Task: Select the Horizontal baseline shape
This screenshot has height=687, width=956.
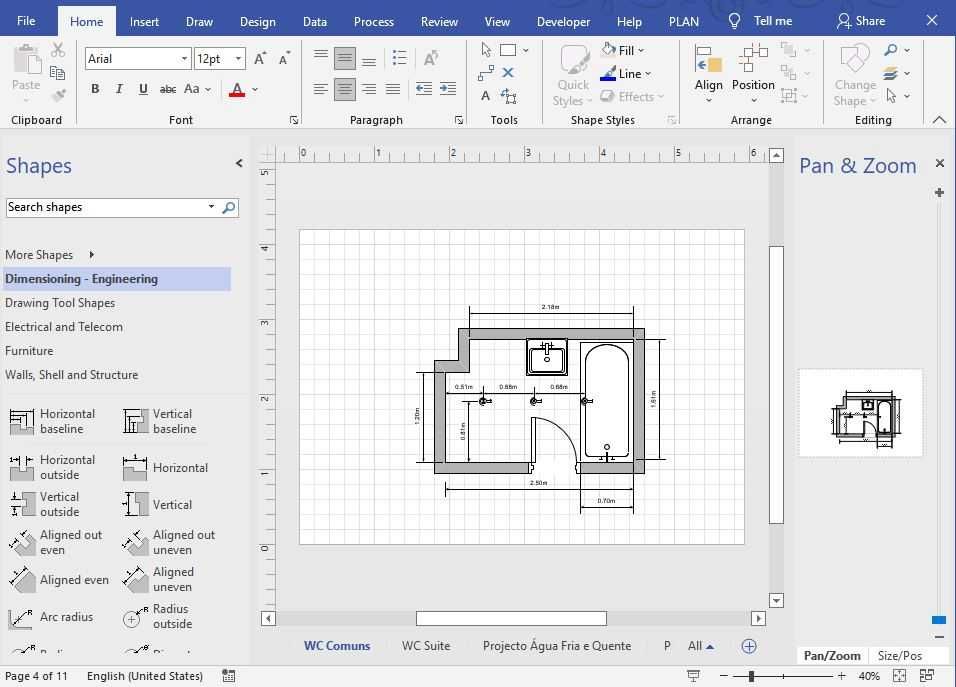Action: tap(53, 421)
